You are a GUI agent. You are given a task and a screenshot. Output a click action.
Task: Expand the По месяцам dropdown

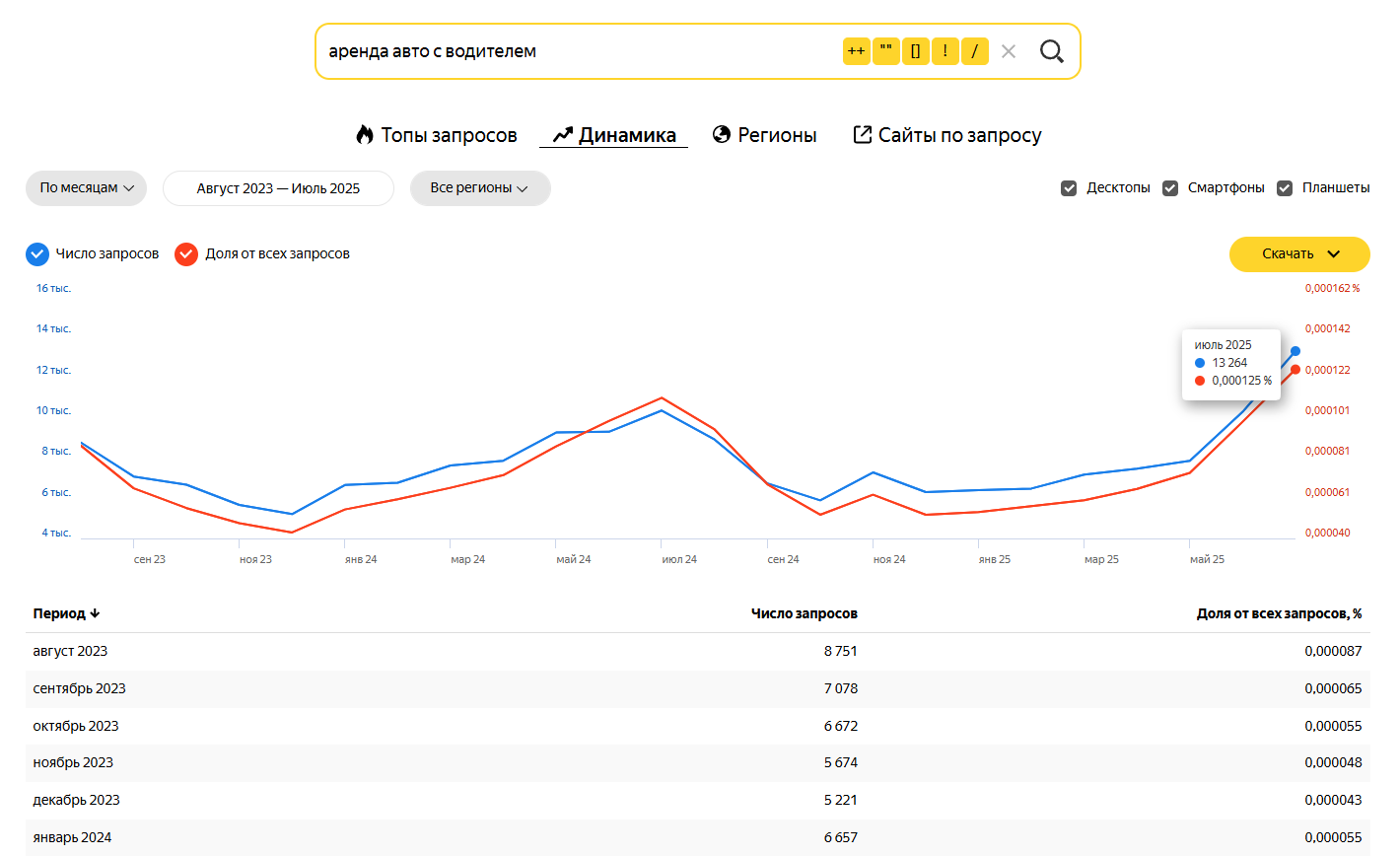86,188
